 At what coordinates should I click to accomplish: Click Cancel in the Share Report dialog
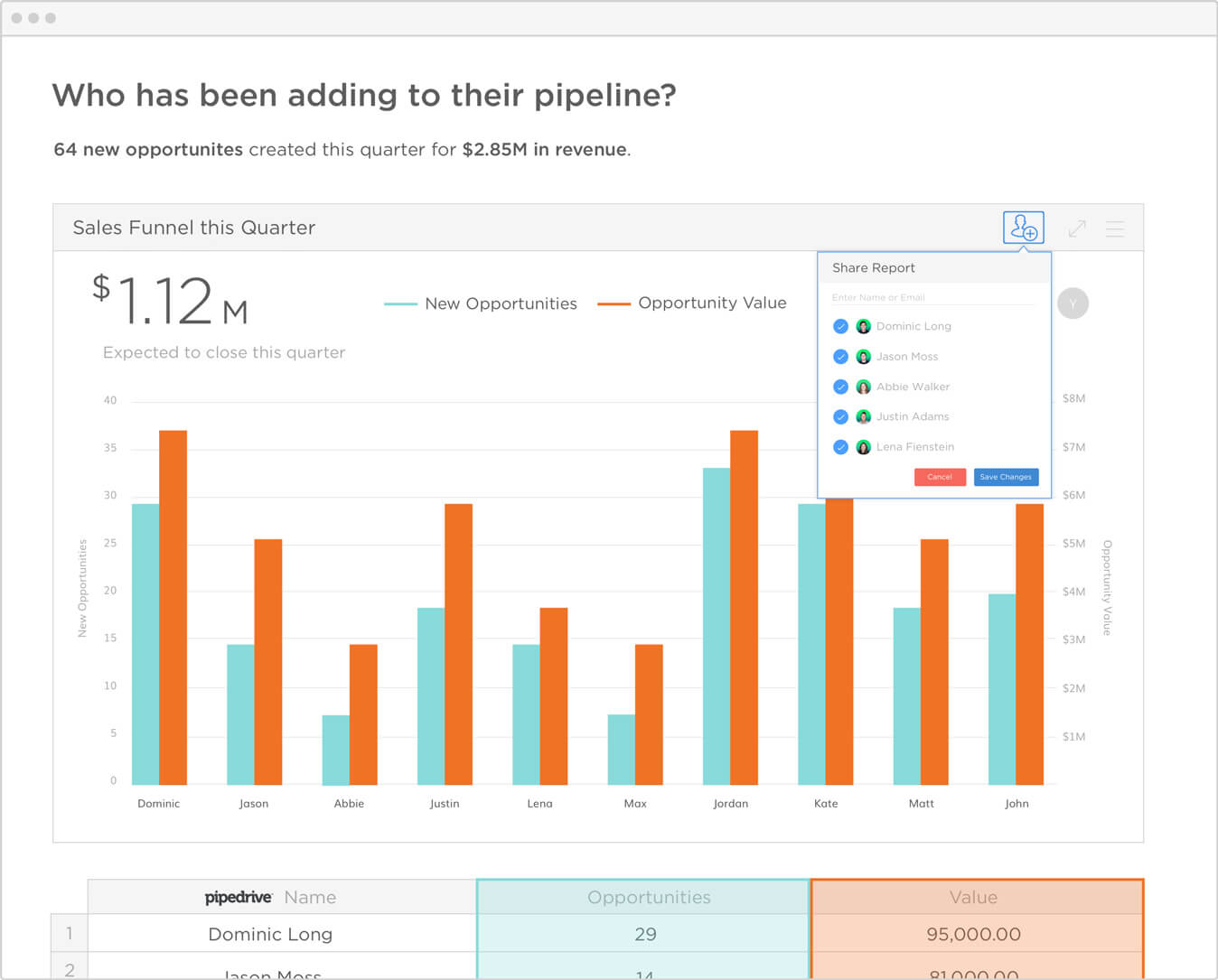click(940, 477)
